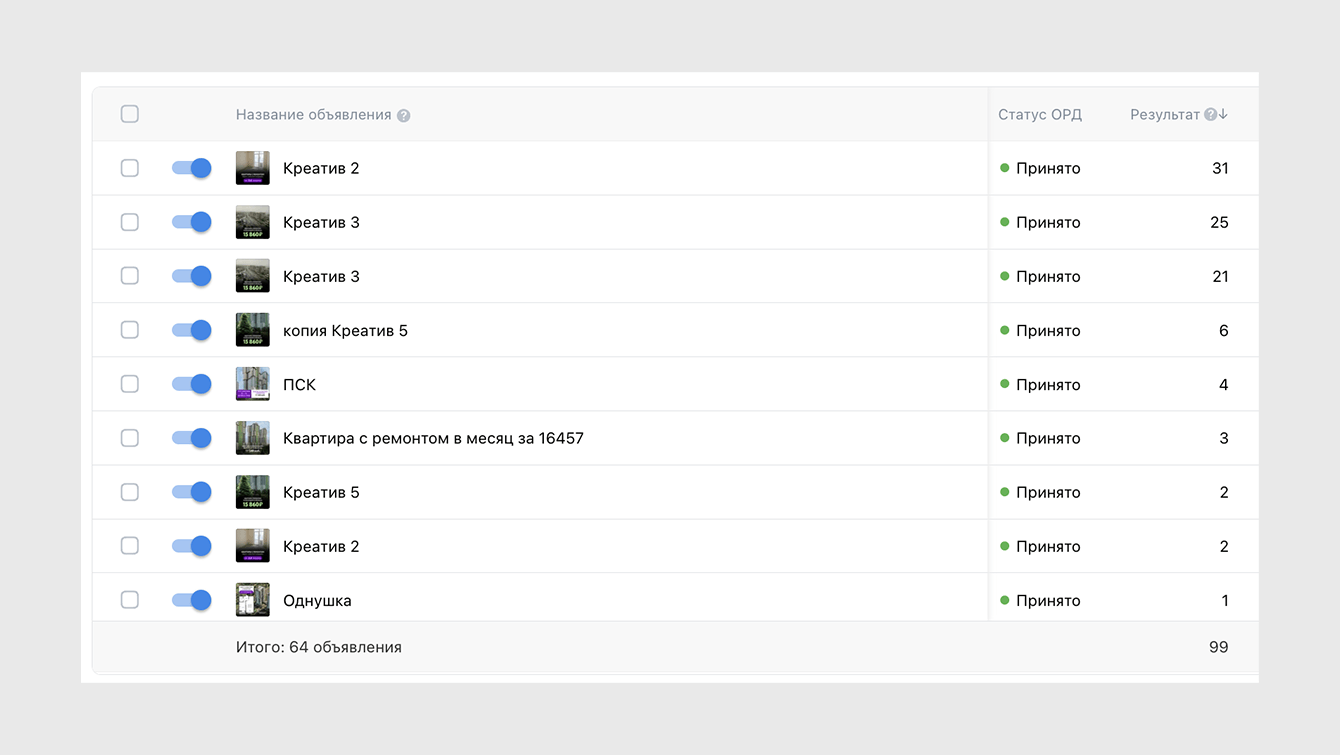Click thumbnail of Креатив 5 ad
Image resolution: width=1340 pixels, height=755 pixels.
click(x=252, y=492)
